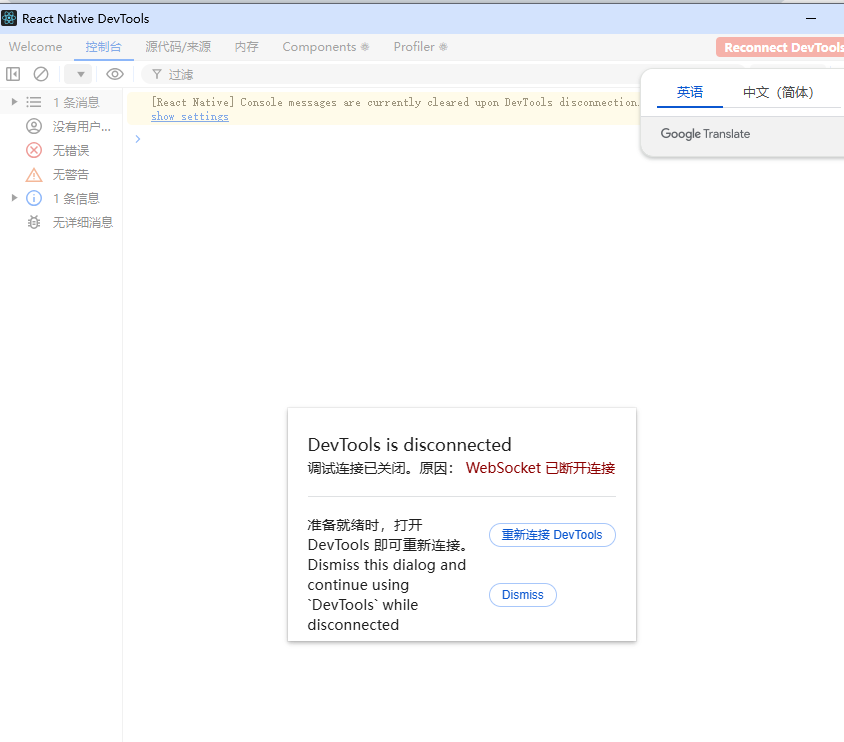Dismiss the disconnected dialog
Image resolution: width=844 pixels, height=742 pixels.
click(523, 595)
